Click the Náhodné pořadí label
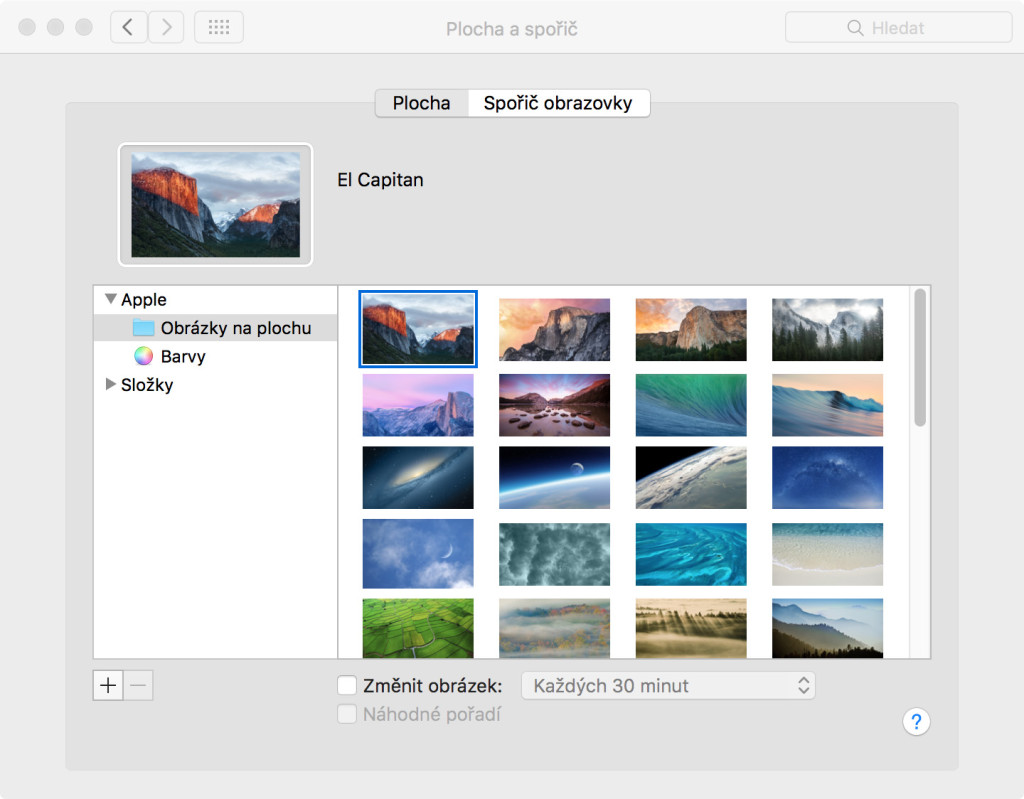The height and width of the screenshot is (799, 1024). tap(432, 714)
